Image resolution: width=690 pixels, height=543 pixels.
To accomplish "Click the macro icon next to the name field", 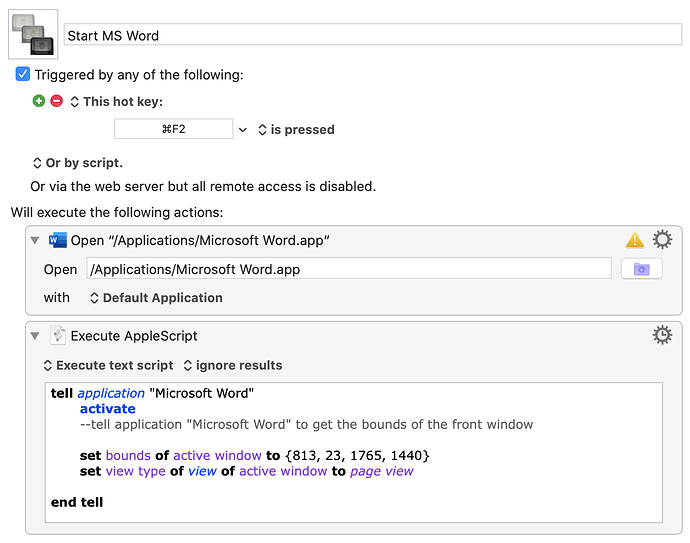I will (x=33, y=34).
